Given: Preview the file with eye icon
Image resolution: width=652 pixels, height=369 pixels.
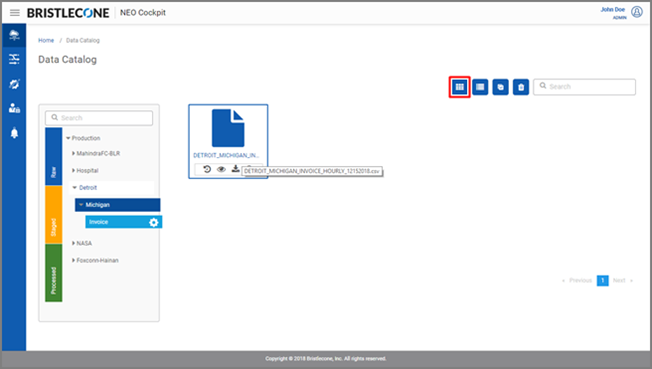Looking at the screenshot, I should click(221, 169).
